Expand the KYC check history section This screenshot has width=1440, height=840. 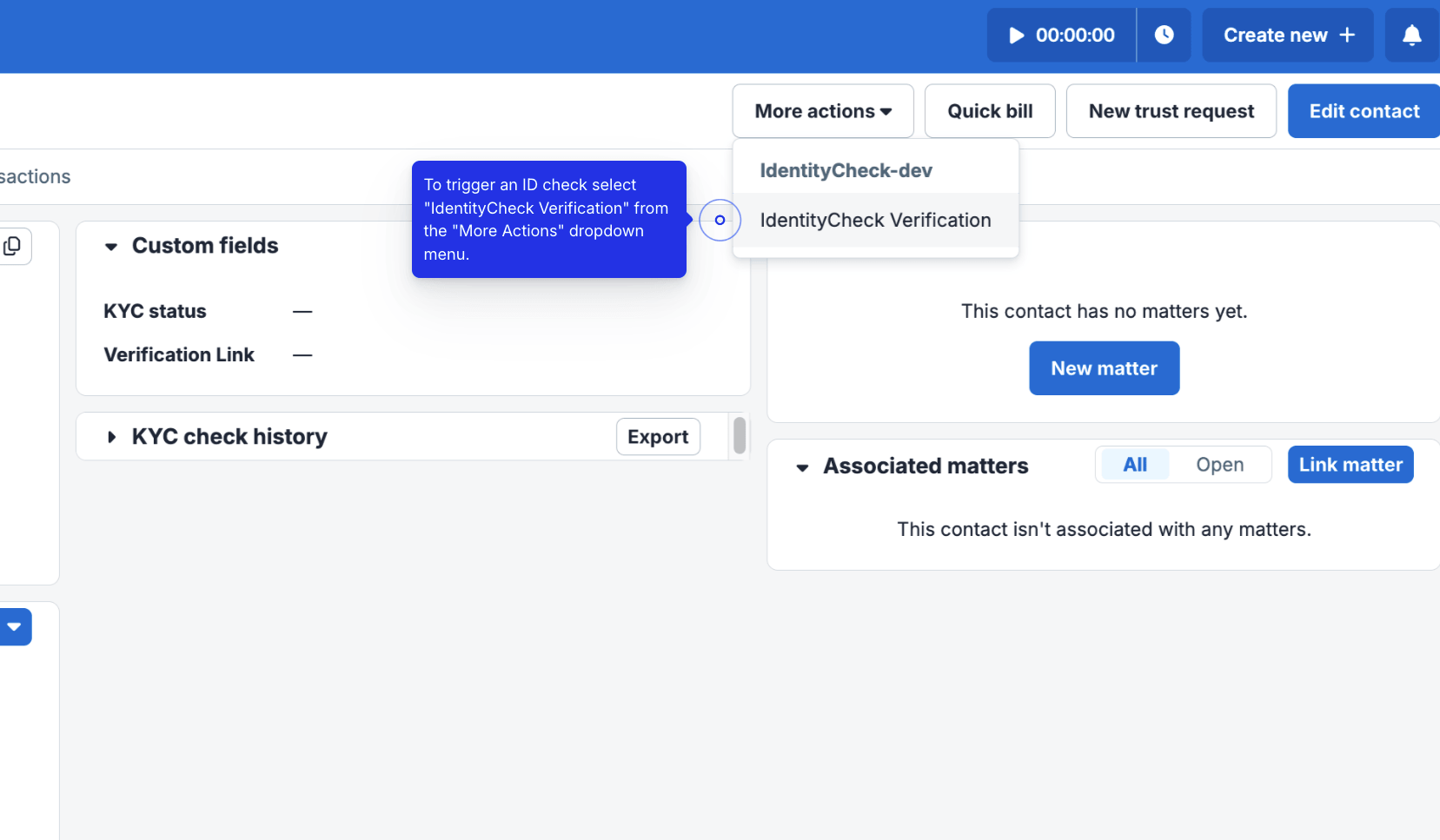[x=111, y=437]
